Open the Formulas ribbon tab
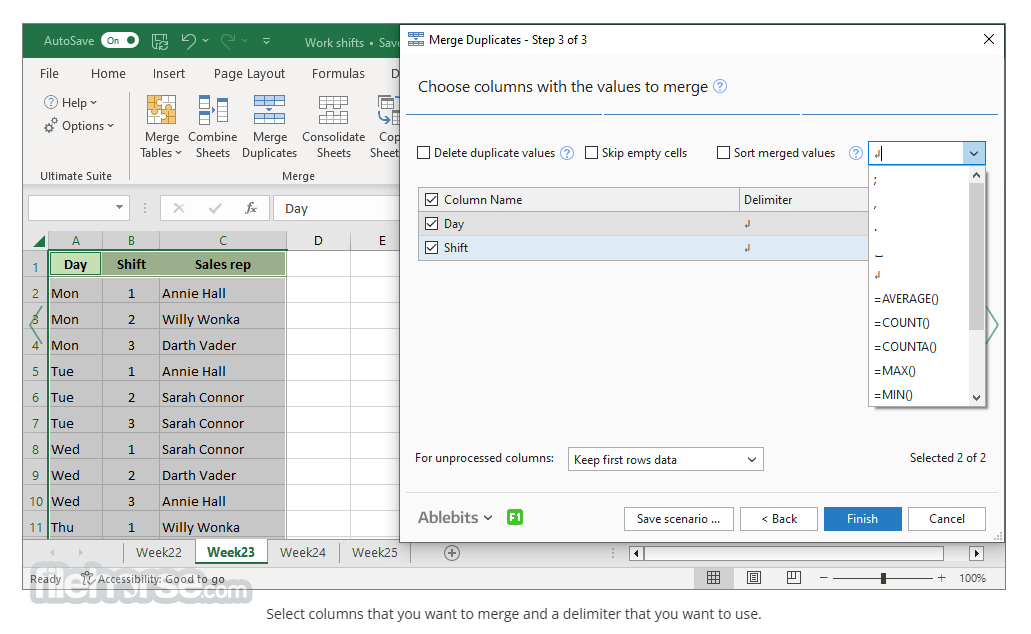 click(x=338, y=74)
